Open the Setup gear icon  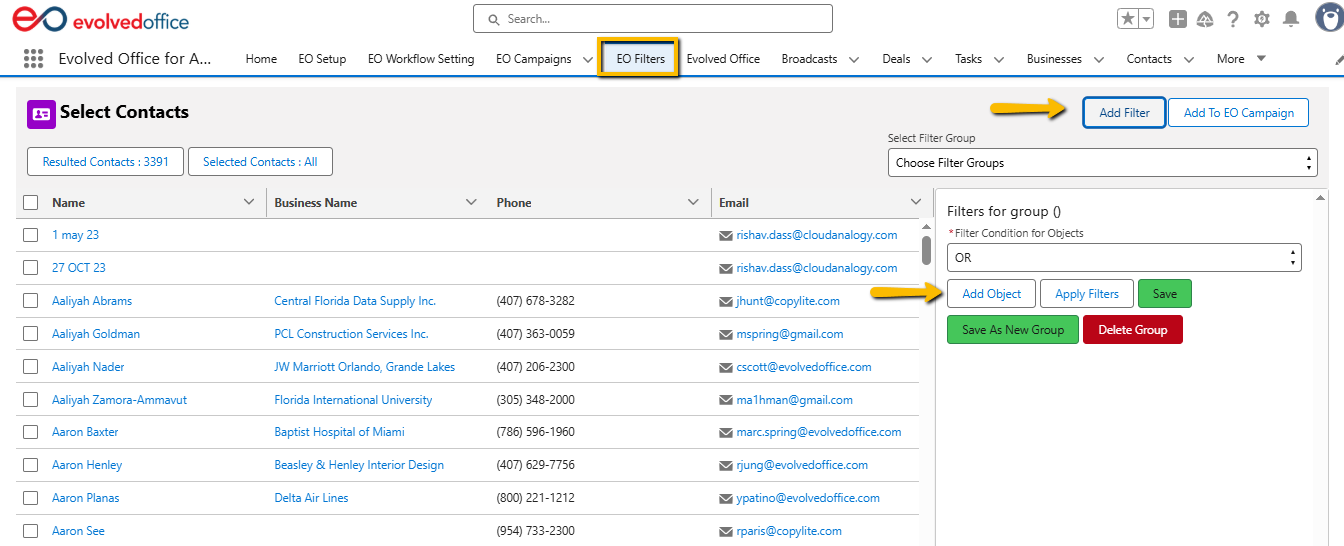(1261, 19)
